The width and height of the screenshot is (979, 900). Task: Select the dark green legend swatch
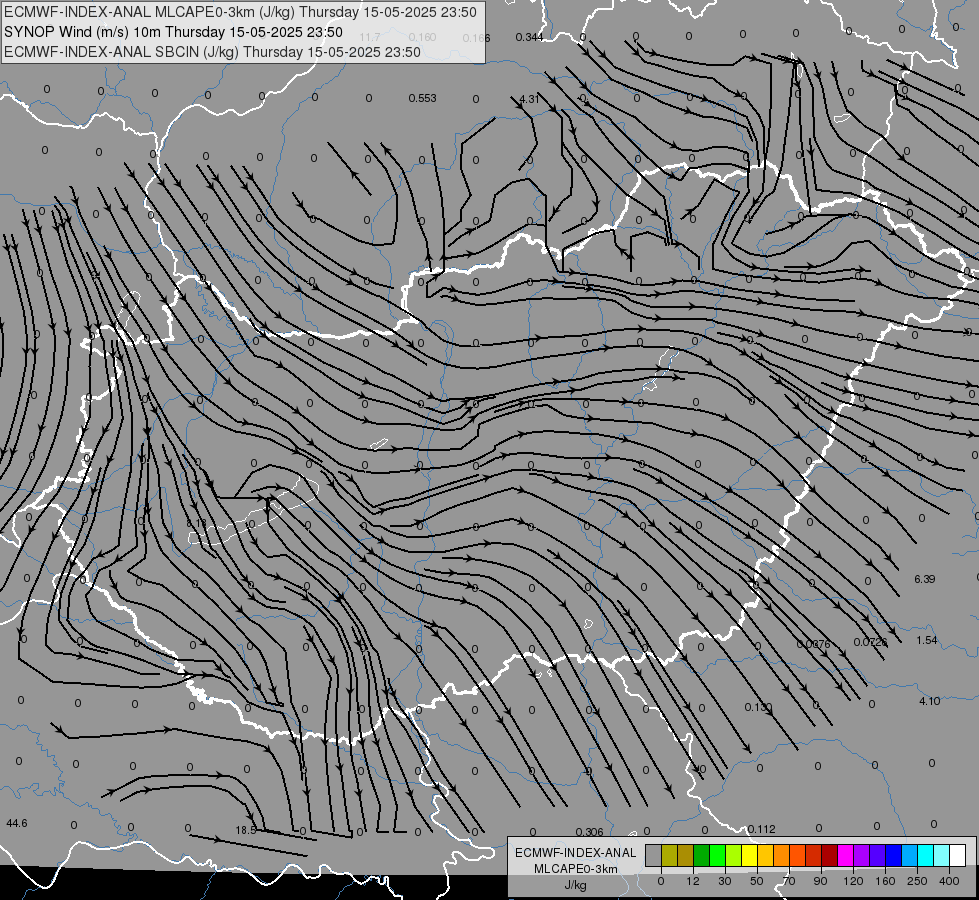[x=701, y=855]
